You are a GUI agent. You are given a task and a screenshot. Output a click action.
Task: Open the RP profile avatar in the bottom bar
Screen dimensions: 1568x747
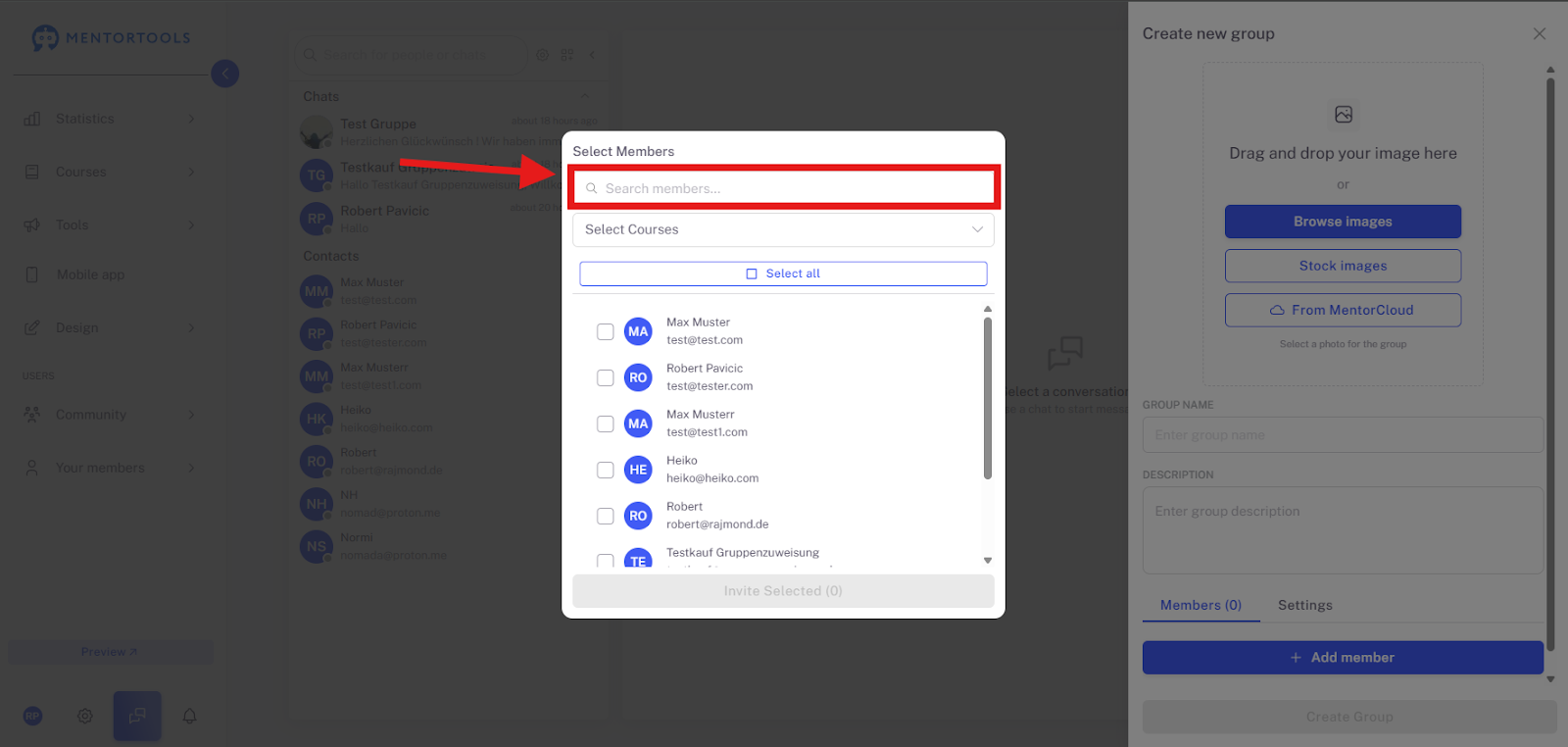pyautogui.click(x=32, y=716)
